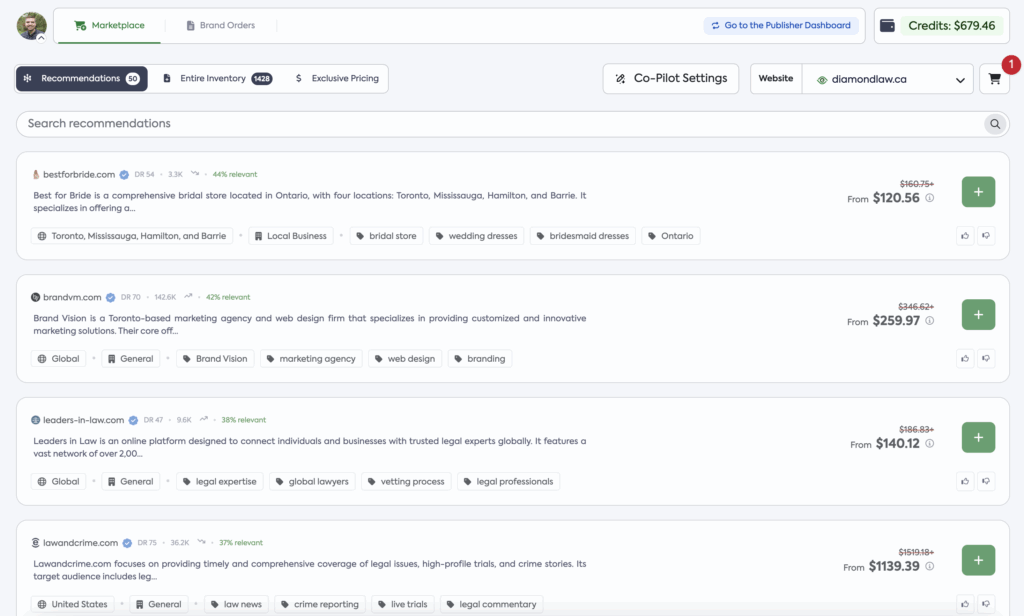Add brandvm.com to cart

point(978,315)
